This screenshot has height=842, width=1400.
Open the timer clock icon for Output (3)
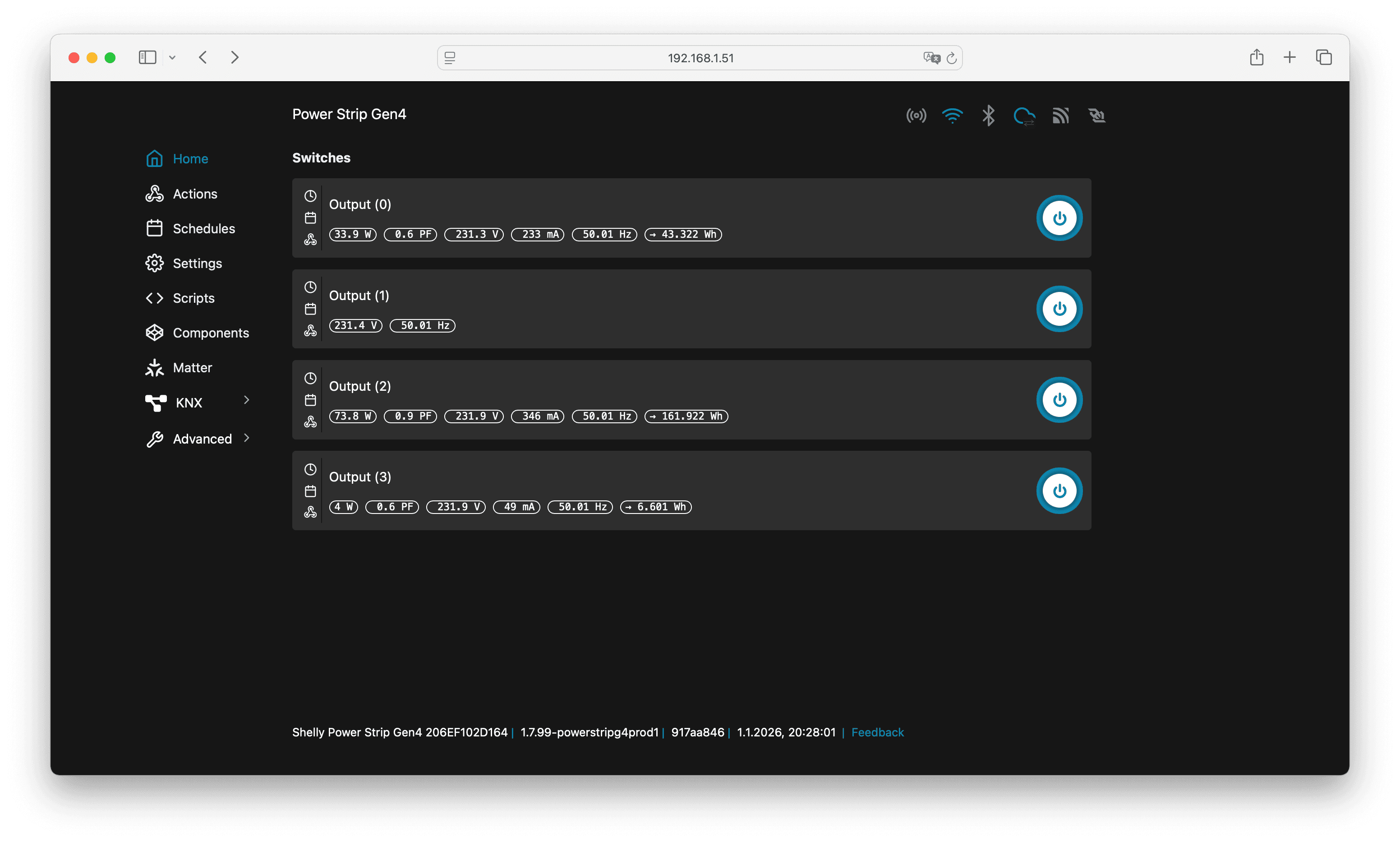click(310, 469)
